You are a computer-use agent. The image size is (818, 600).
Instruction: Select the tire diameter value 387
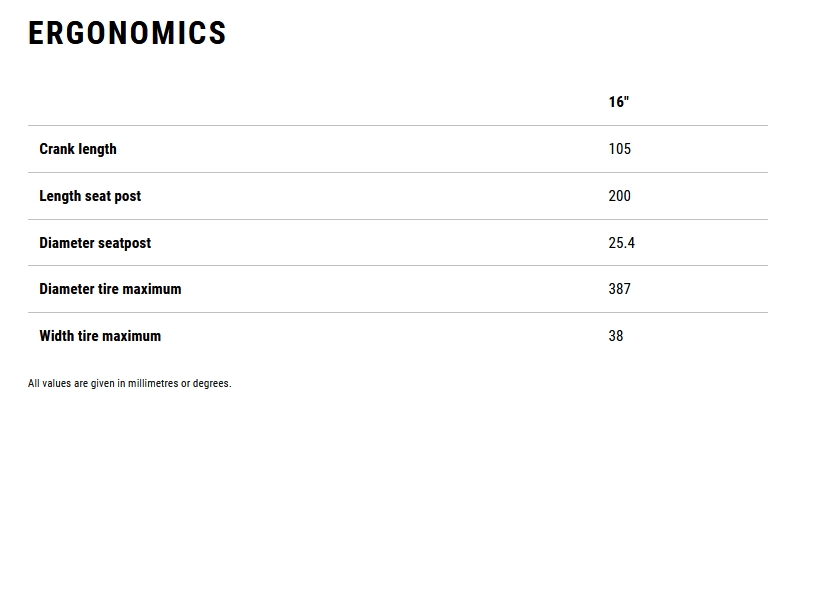pyautogui.click(x=620, y=289)
